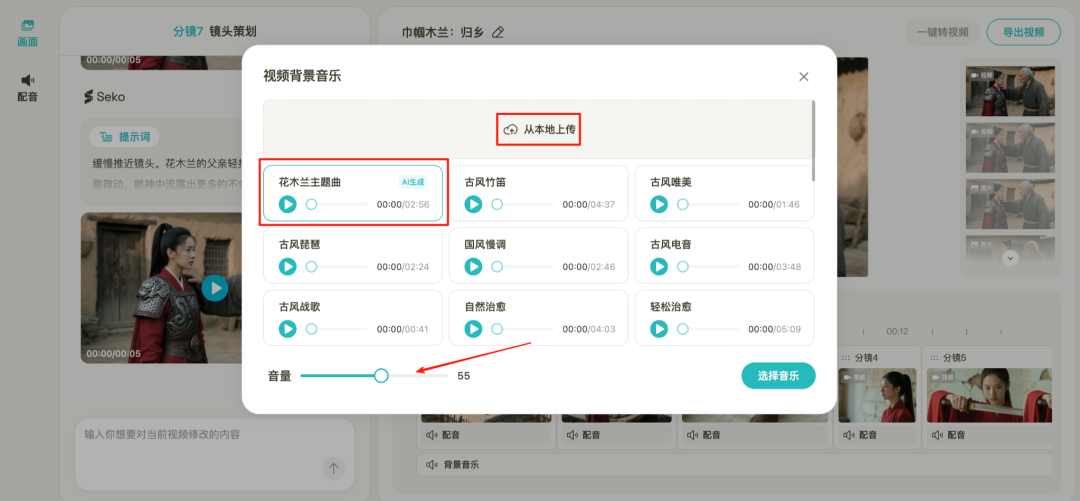Open the 配音 sidebar tab
This screenshot has height=501, width=1080.
point(28,88)
